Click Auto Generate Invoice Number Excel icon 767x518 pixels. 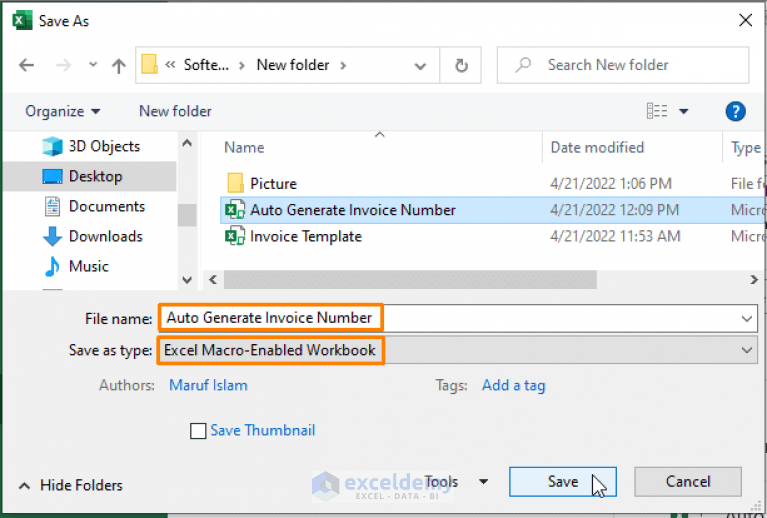(x=235, y=210)
